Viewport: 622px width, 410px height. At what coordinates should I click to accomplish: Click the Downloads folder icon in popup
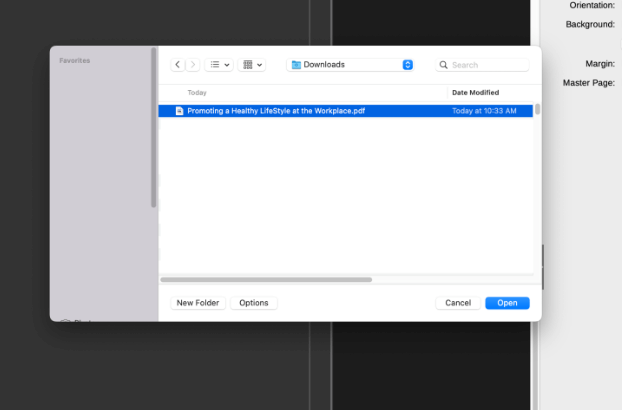point(296,65)
